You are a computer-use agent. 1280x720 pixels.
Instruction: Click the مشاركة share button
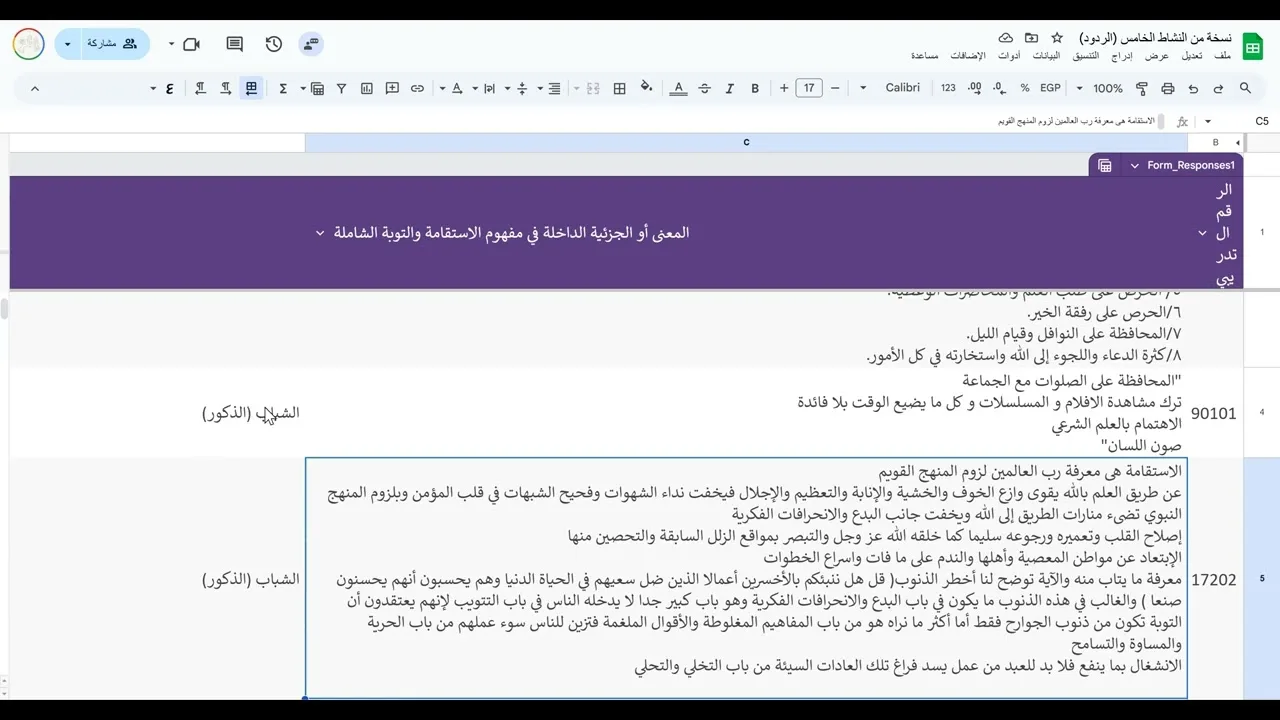pyautogui.click(x=116, y=44)
